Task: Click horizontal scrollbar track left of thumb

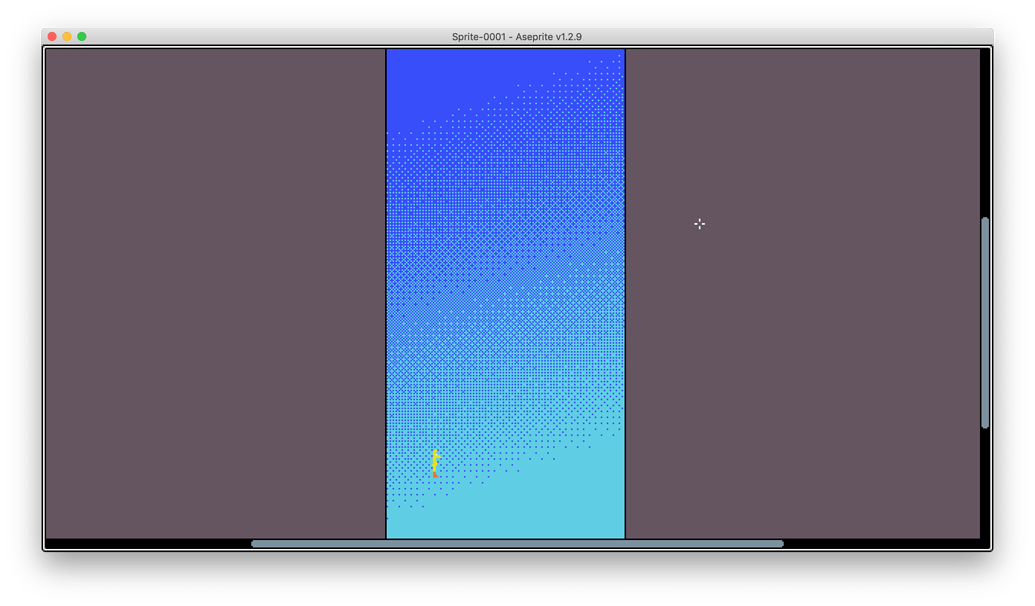Action: (x=150, y=544)
